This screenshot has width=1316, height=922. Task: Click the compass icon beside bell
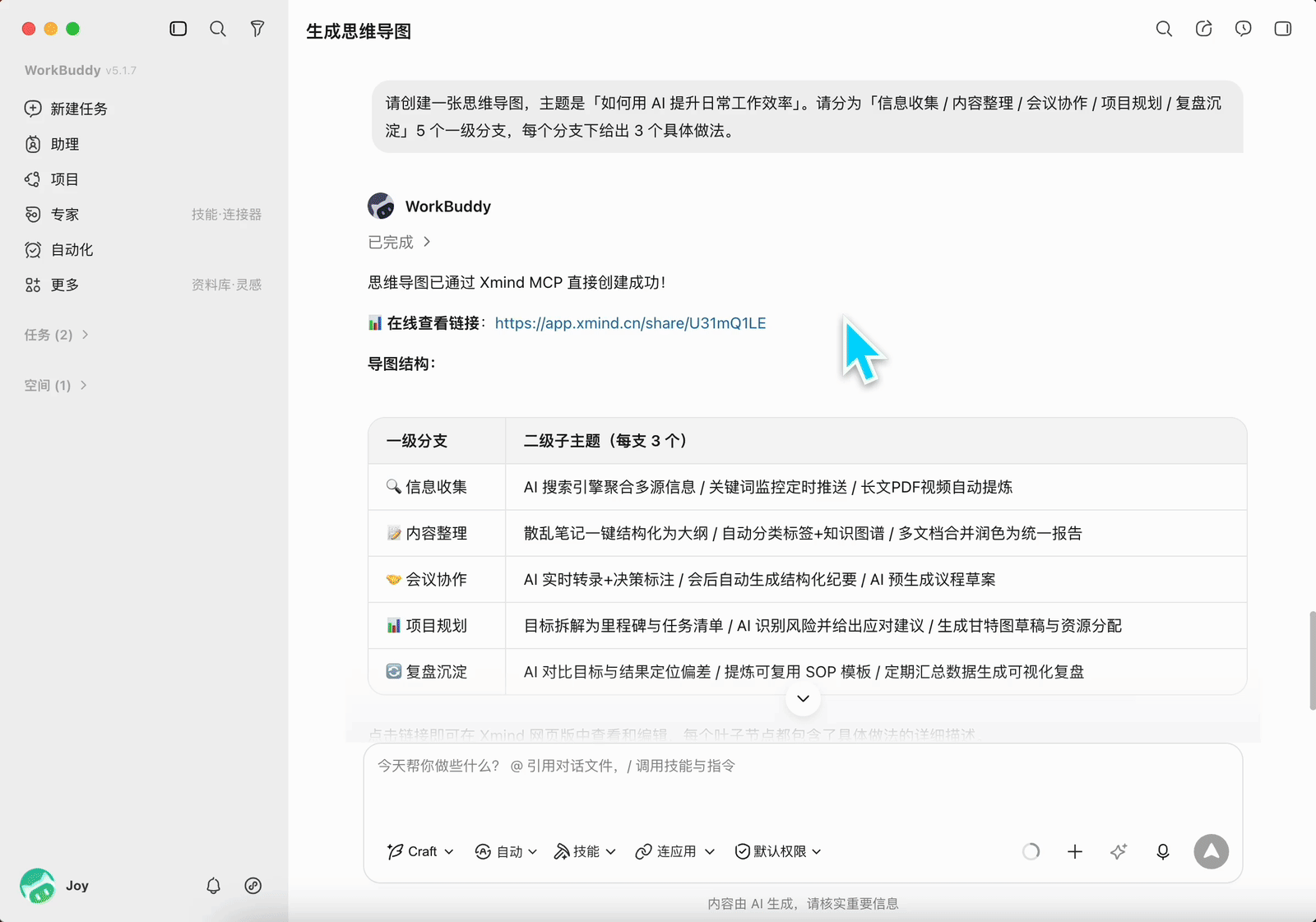(x=253, y=886)
